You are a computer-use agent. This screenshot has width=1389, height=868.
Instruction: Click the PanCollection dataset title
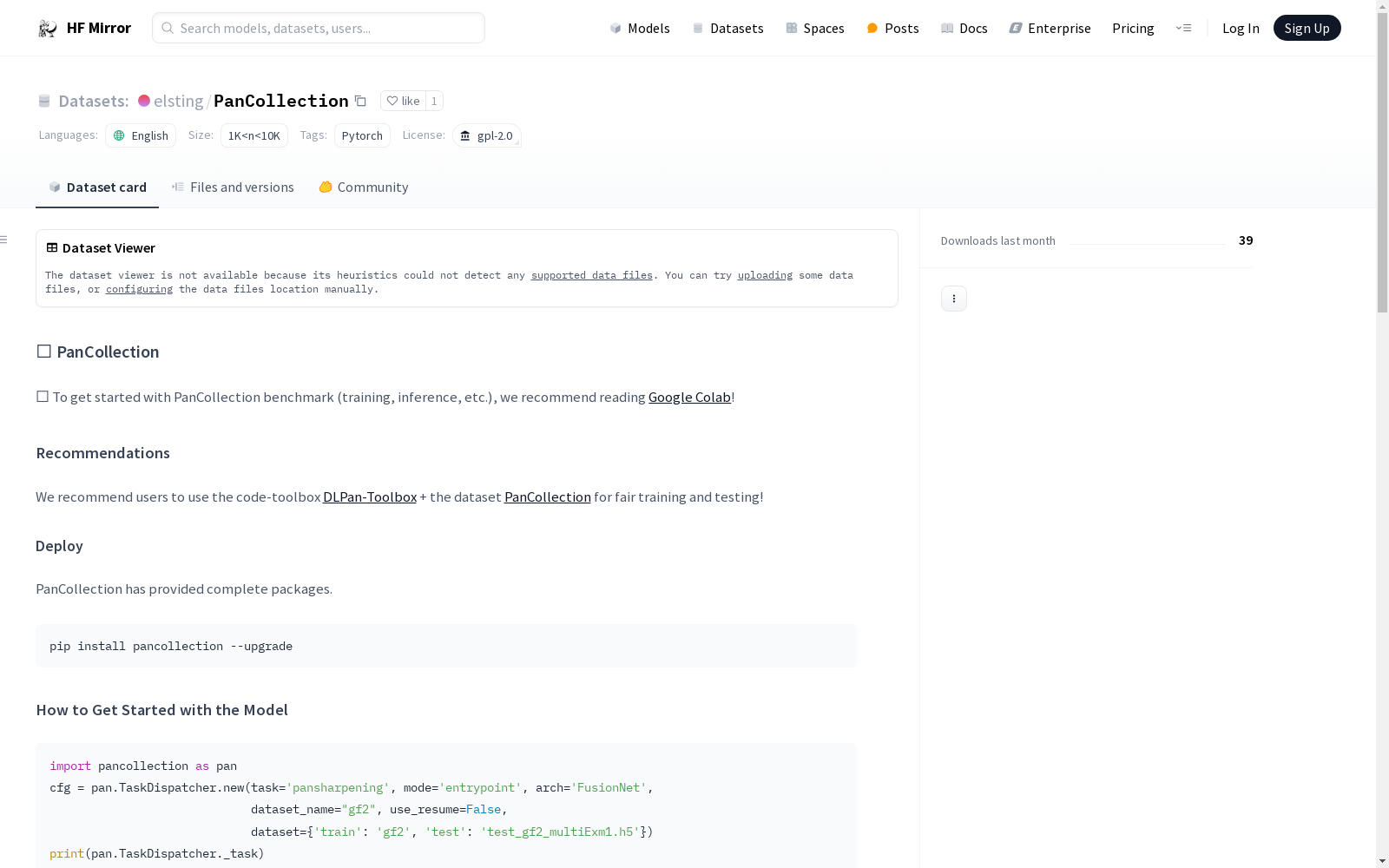coord(281,101)
